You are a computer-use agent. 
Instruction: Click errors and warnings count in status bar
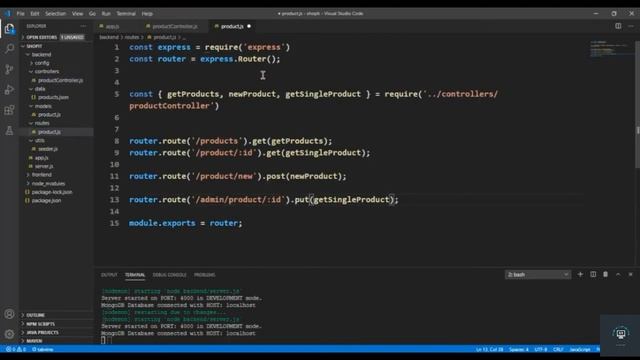pos(16,349)
